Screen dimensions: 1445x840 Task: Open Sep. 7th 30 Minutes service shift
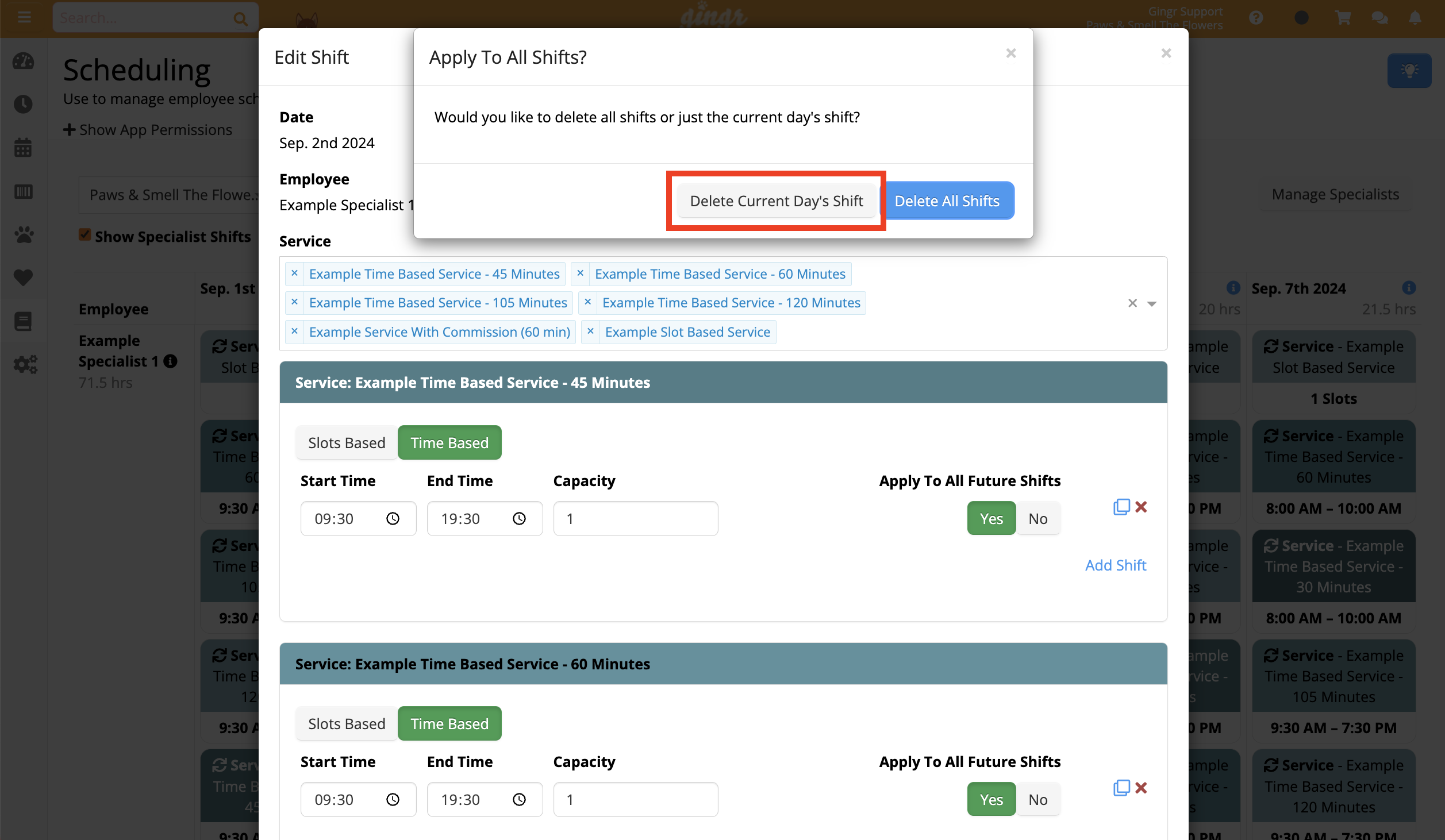click(x=1333, y=581)
